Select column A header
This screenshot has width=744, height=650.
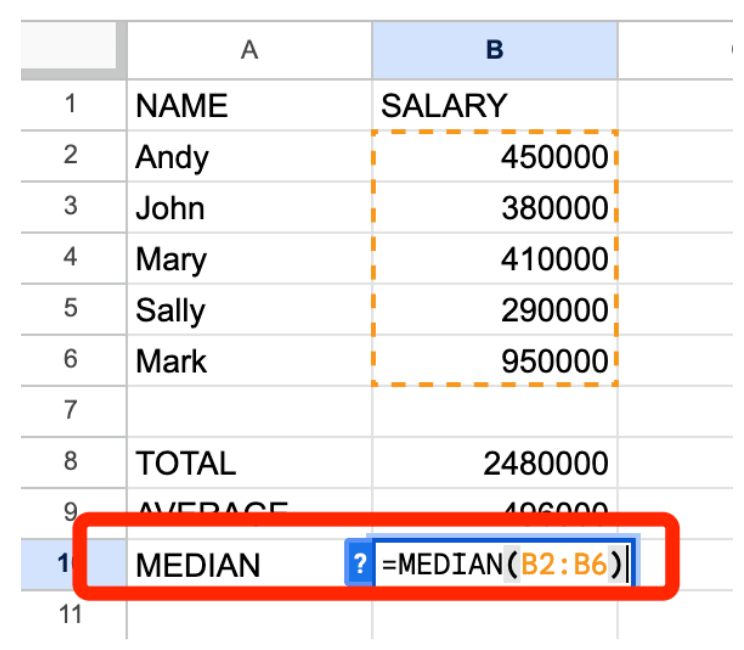tap(249, 50)
